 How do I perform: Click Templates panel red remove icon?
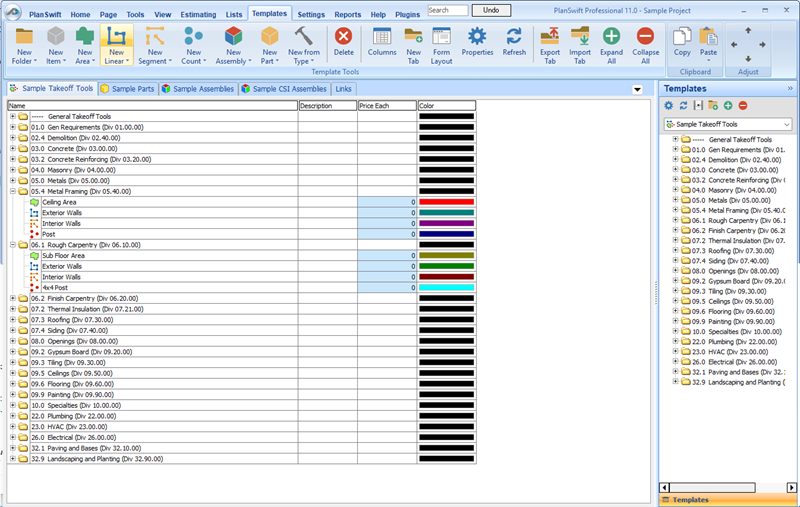(x=743, y=106)
